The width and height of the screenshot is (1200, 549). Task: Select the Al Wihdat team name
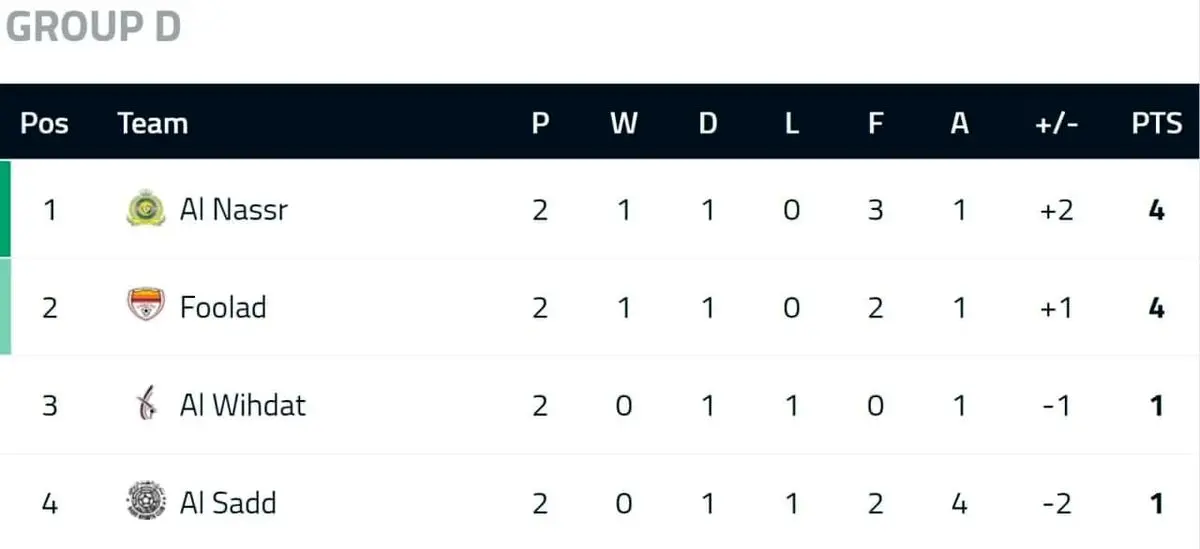click(243, 405)
